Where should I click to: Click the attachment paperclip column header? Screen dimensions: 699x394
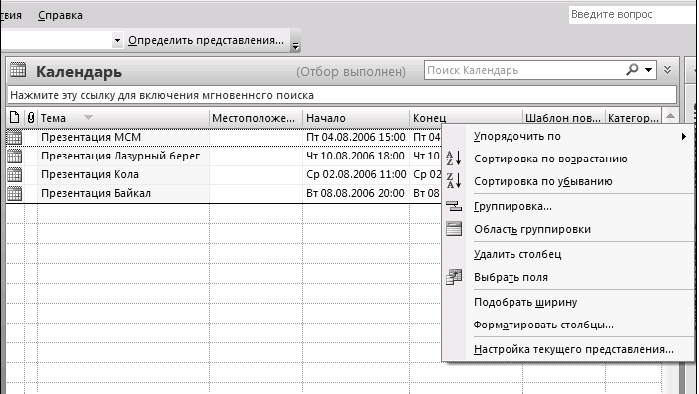[30, 118]
